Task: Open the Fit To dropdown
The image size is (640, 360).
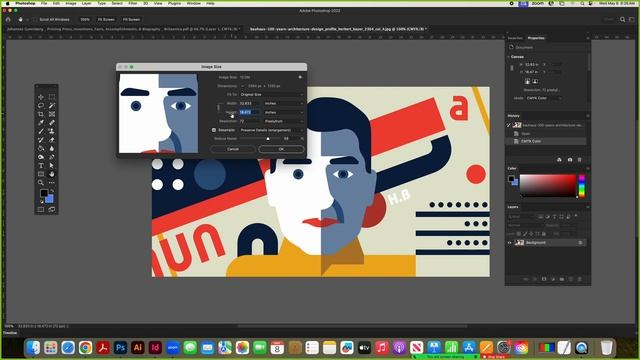Action: click(x=272, y=94)
